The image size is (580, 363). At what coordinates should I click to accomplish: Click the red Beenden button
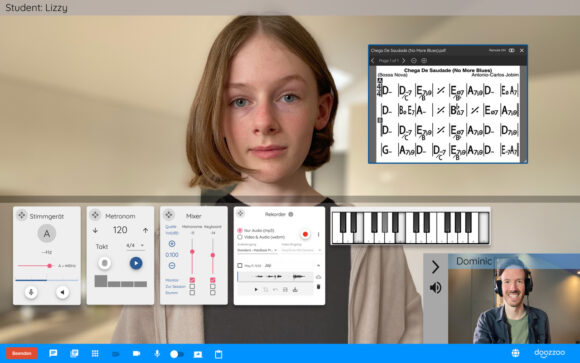(x=21, y=353)
